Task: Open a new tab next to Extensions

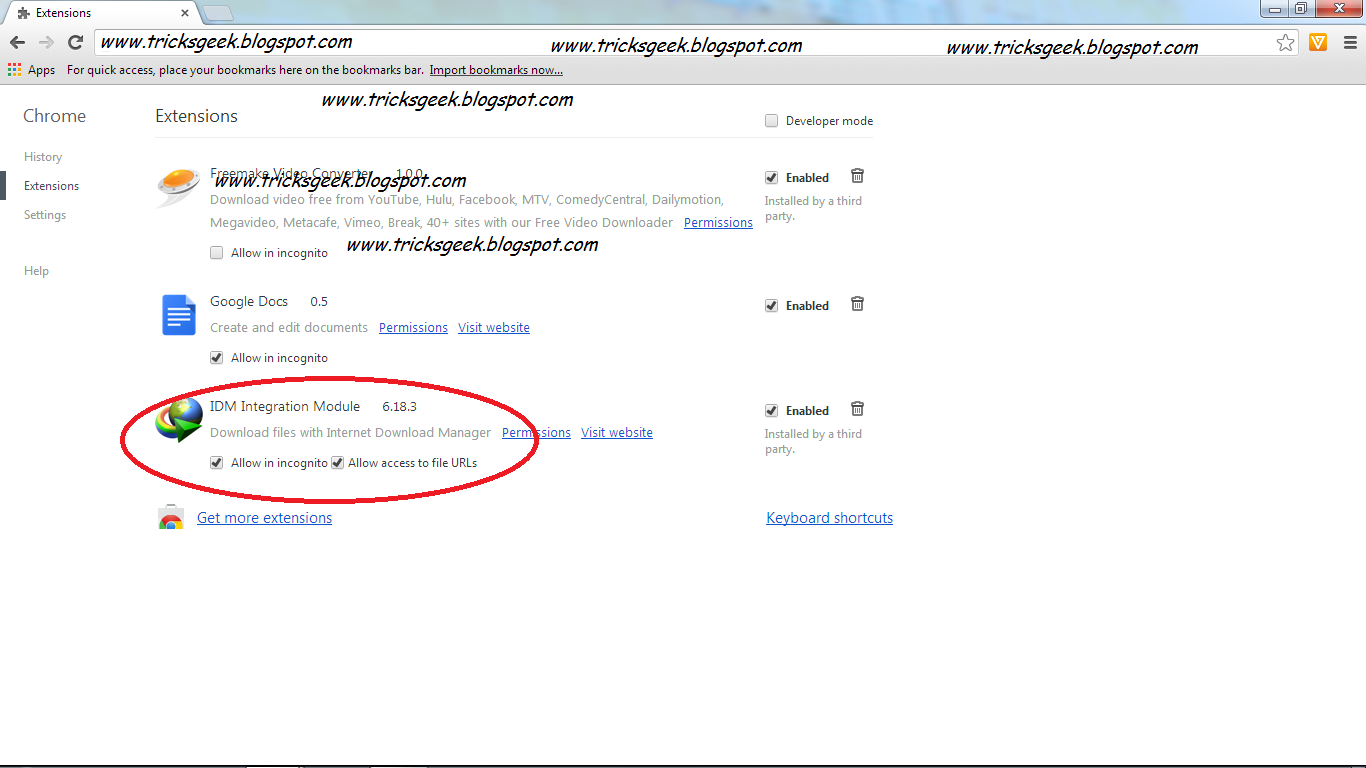Action: tap(217, 13)
